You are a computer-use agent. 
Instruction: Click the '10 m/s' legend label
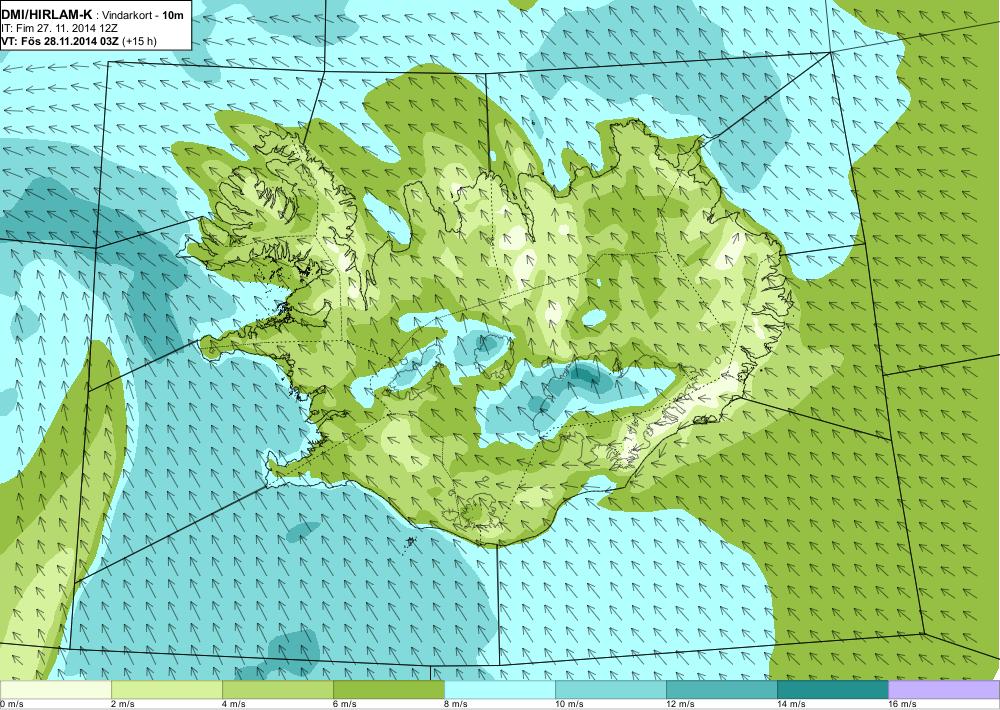click(570, 704)
